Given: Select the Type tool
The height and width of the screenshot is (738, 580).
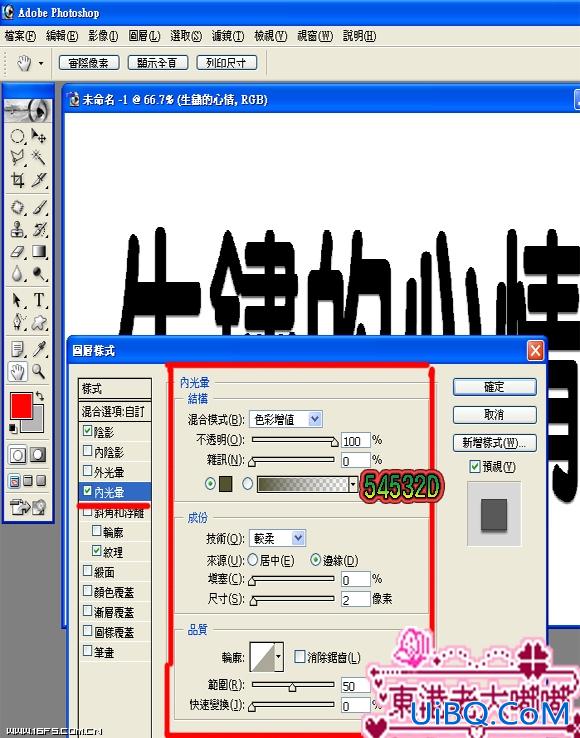Looking at the screenshot, I should point(39,300).
